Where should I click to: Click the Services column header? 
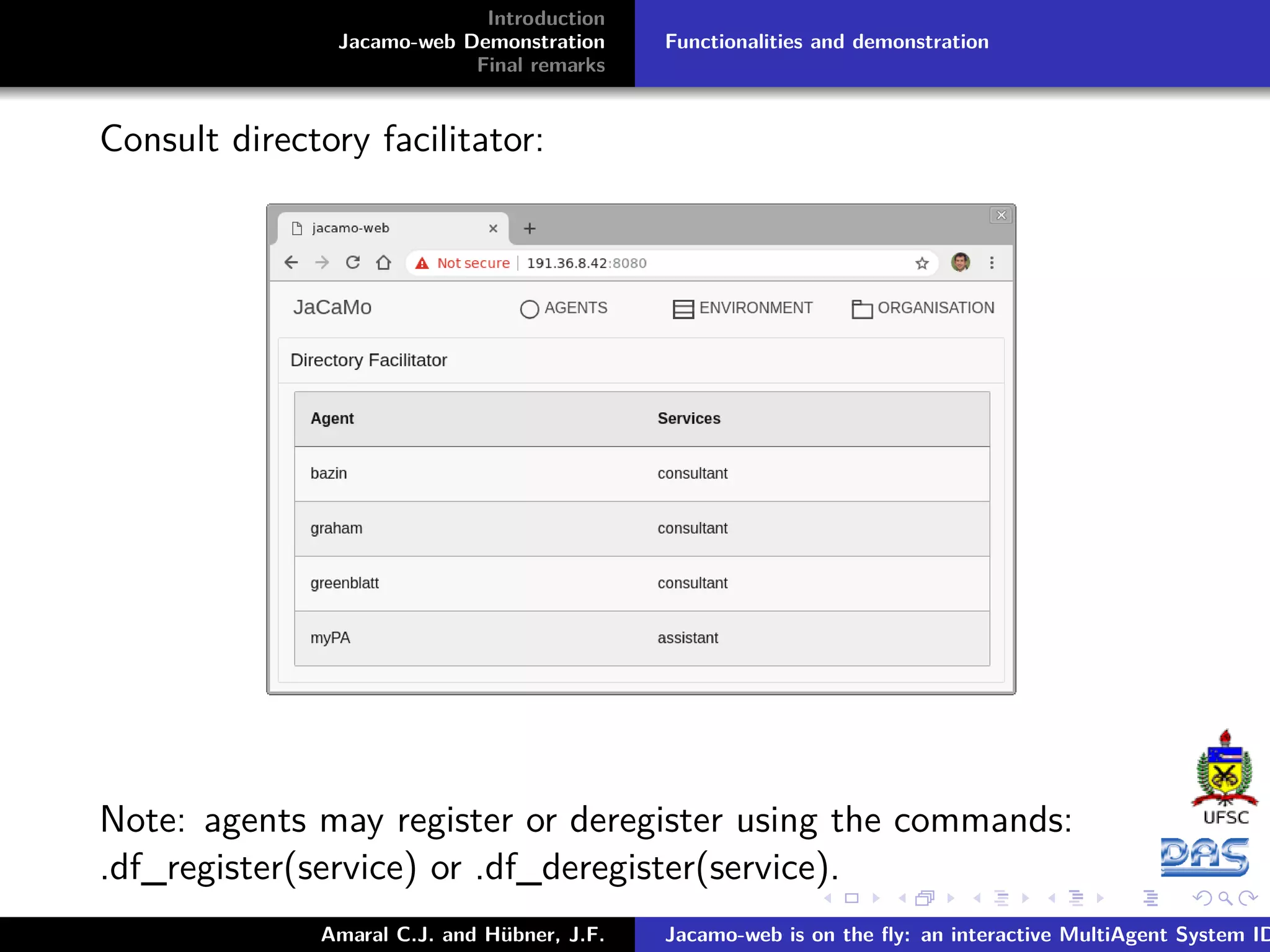689,418
